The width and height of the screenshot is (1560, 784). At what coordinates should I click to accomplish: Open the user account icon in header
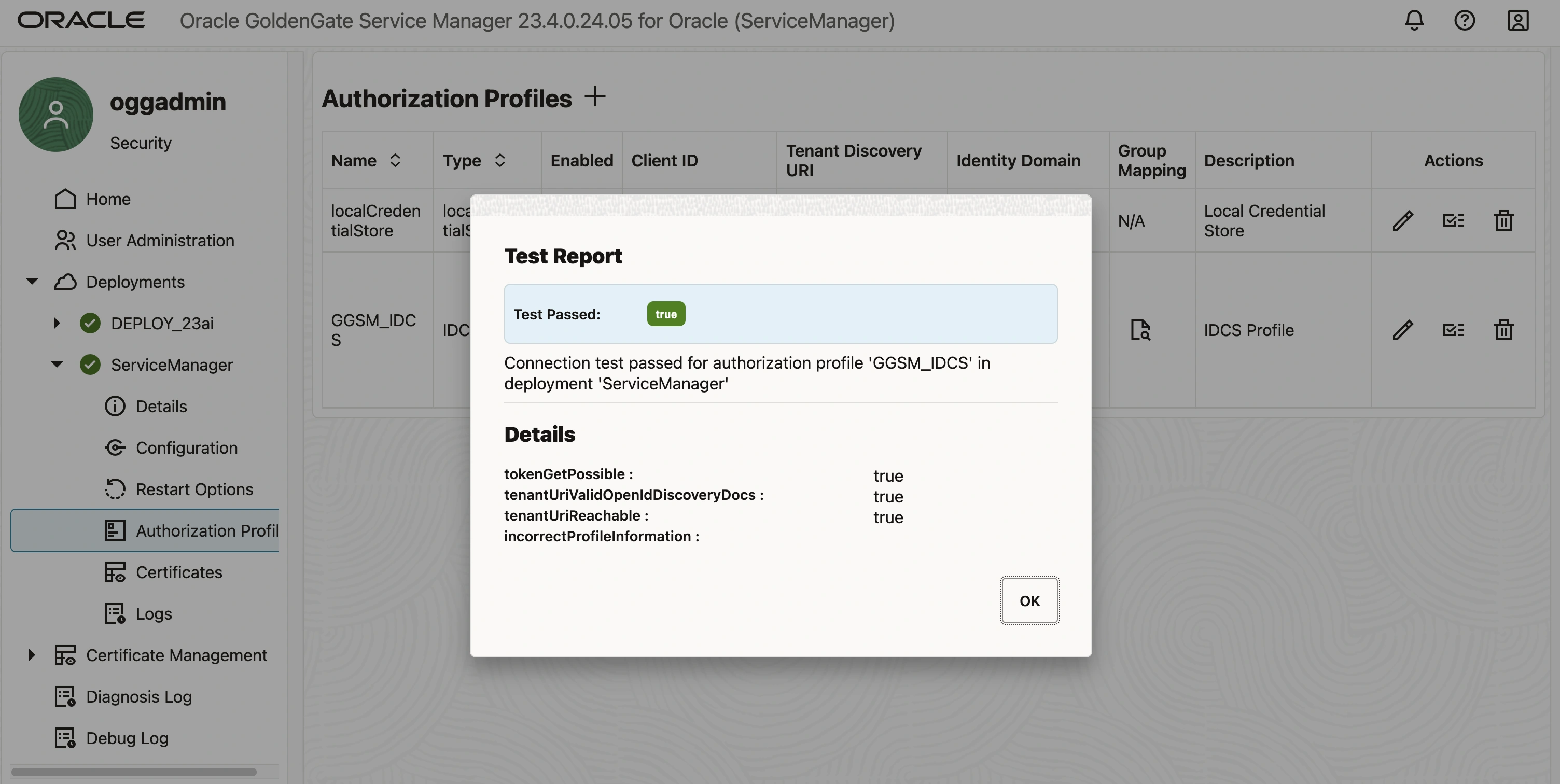click(1517, 21)
